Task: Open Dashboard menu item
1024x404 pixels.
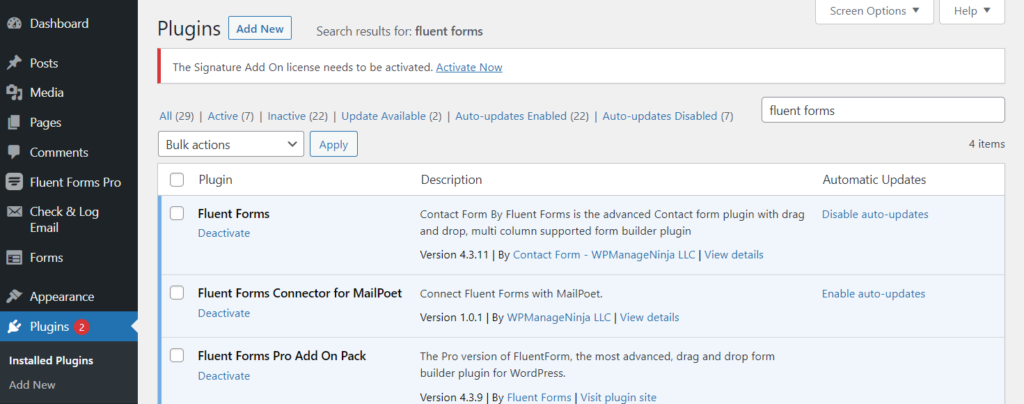Action: pyautogui.click(x=59, y=23)
